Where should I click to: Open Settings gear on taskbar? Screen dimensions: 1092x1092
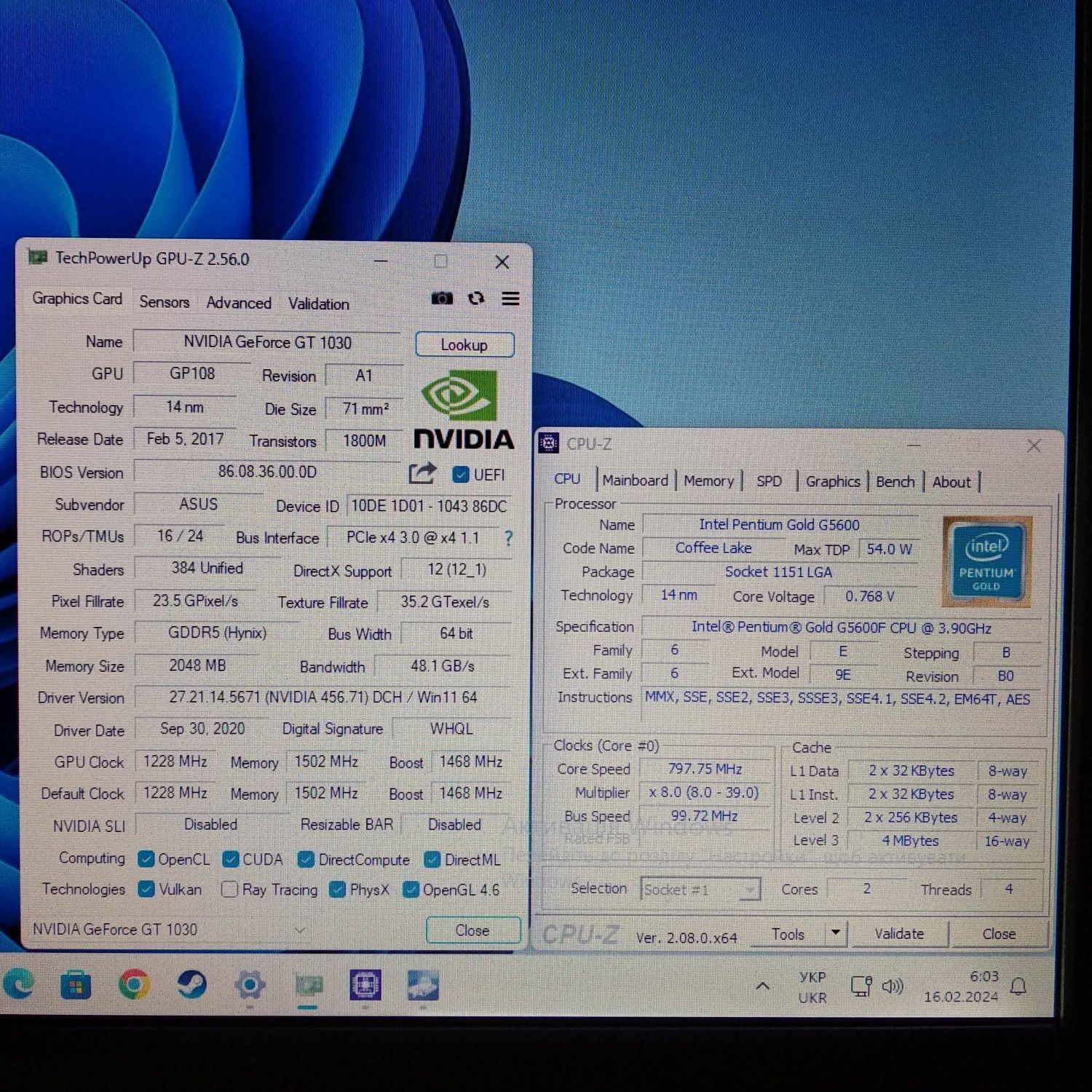coord(250,986)
